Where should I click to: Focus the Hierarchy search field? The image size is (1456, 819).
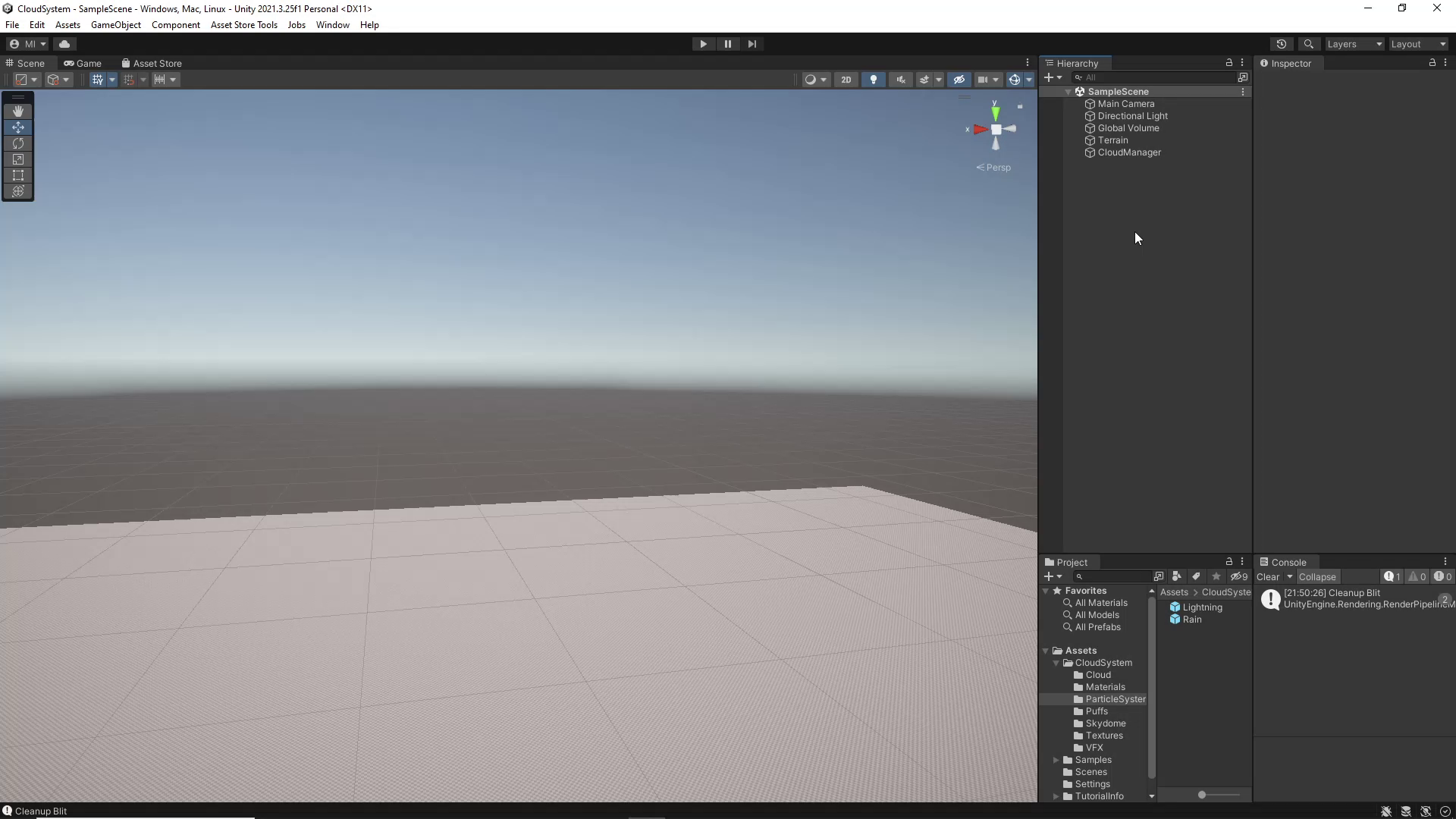[x=1153, y=77]
